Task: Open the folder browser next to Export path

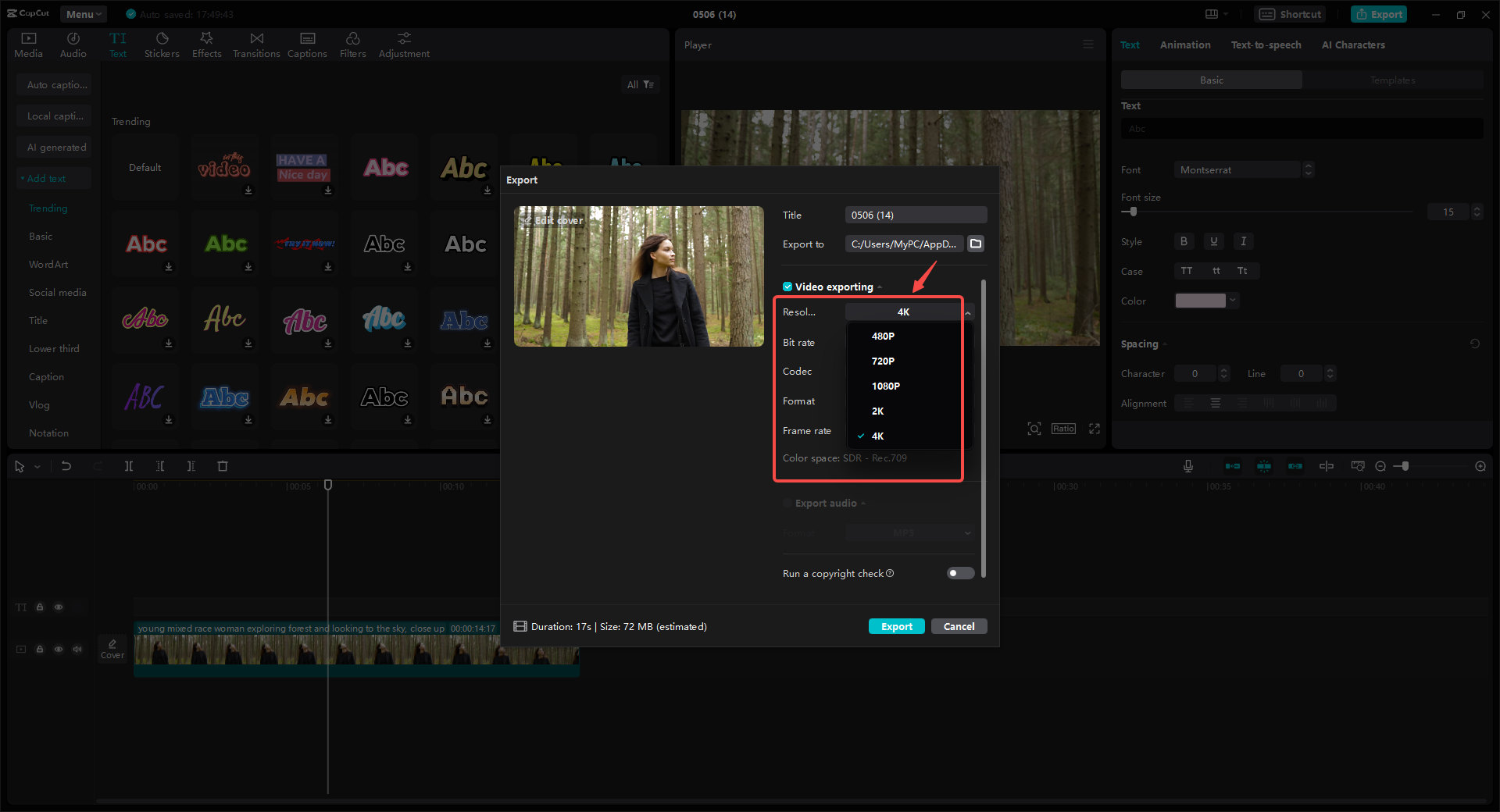Action: (x=975, y=244)
